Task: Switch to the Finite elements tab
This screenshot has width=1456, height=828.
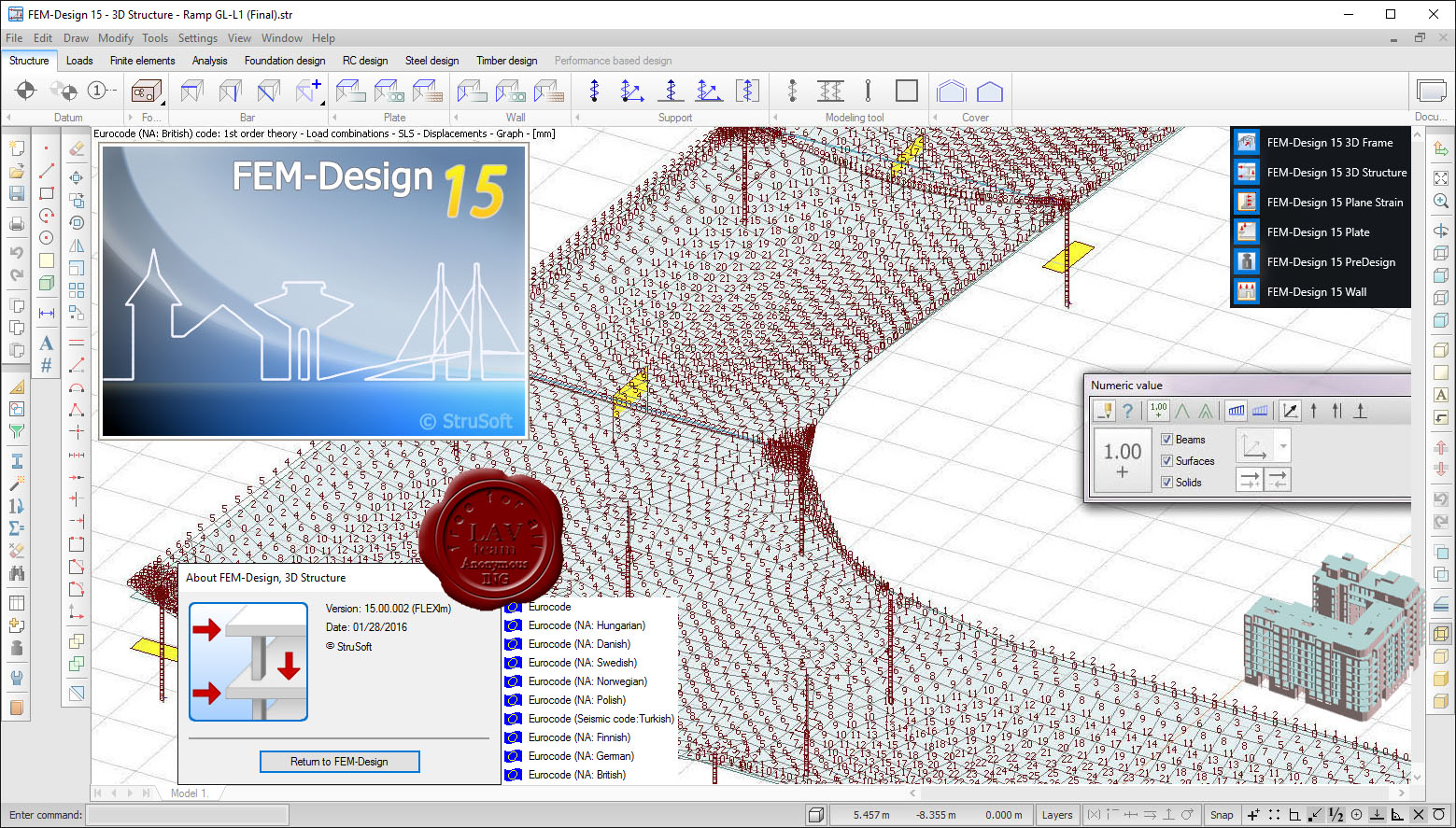Action: (x=142, y=61)
